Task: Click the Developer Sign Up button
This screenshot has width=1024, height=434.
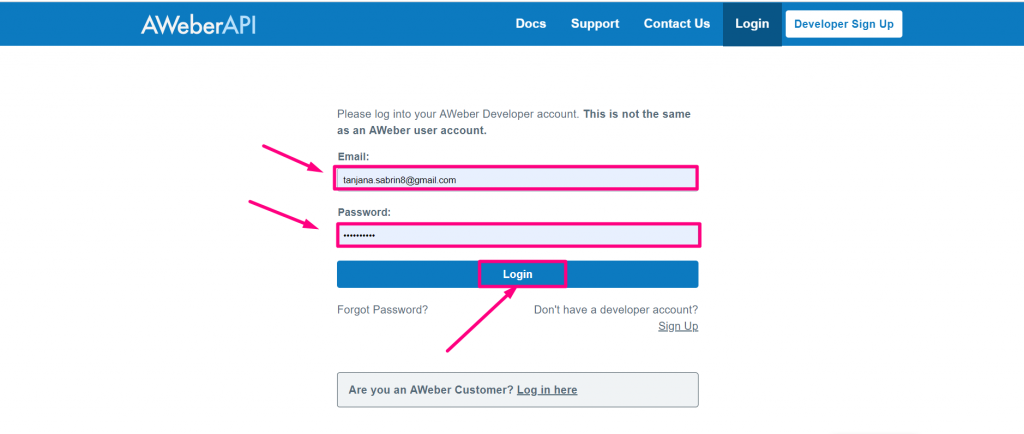Action: click(844, 24)
